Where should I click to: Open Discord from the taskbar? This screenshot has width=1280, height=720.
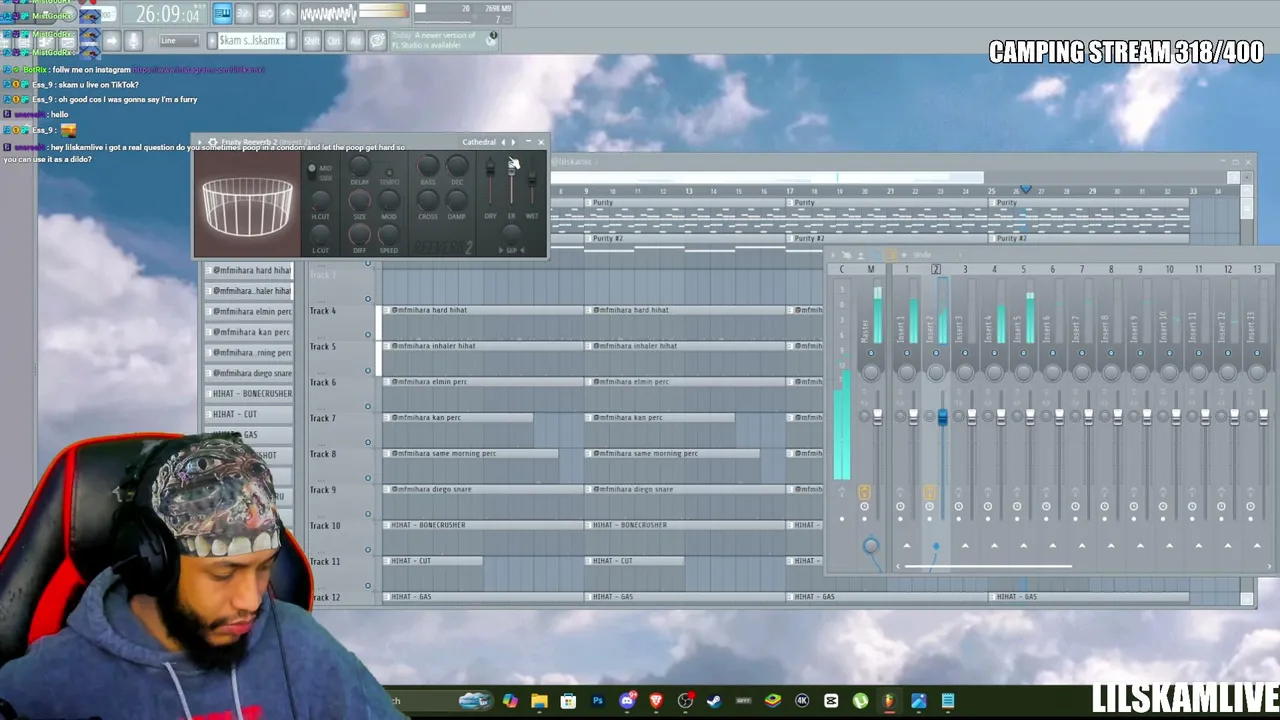click(x=627, y=701)
